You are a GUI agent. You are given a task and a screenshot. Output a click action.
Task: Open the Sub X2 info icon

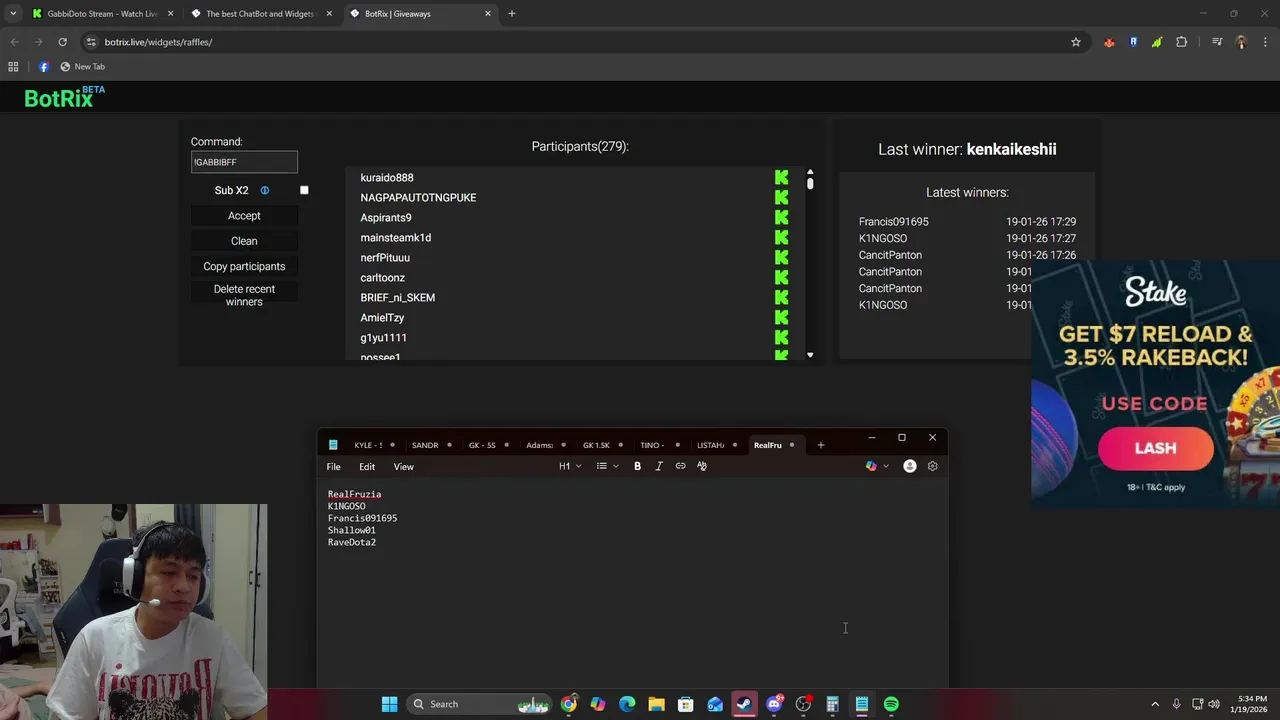click(265, 190)
